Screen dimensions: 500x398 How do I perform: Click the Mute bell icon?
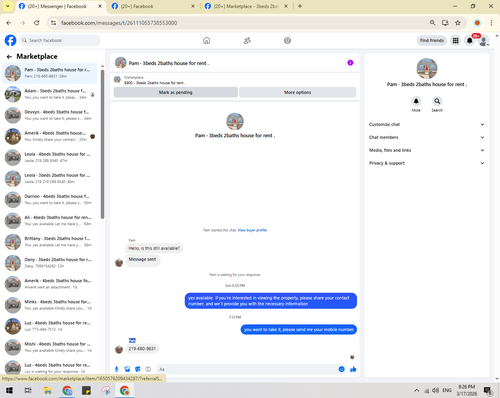(416, 101)
